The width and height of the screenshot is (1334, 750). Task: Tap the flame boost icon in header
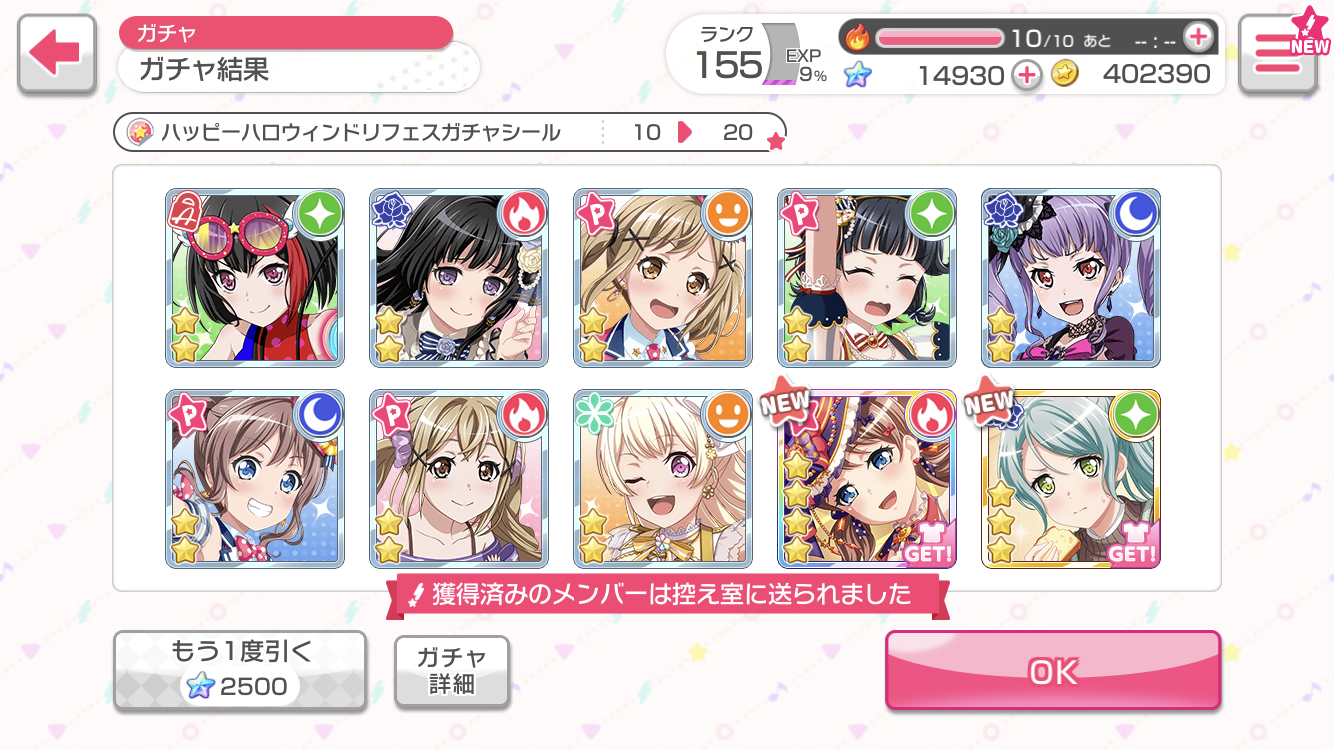coord(858,38)
